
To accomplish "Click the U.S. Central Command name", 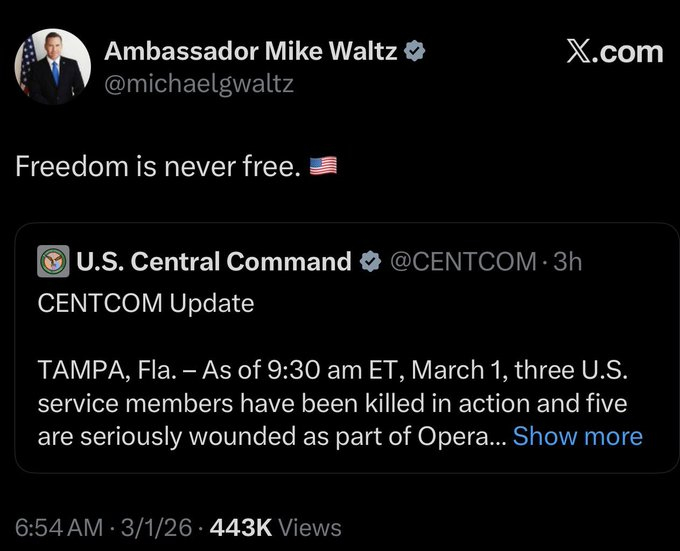I will pos(213,262).
